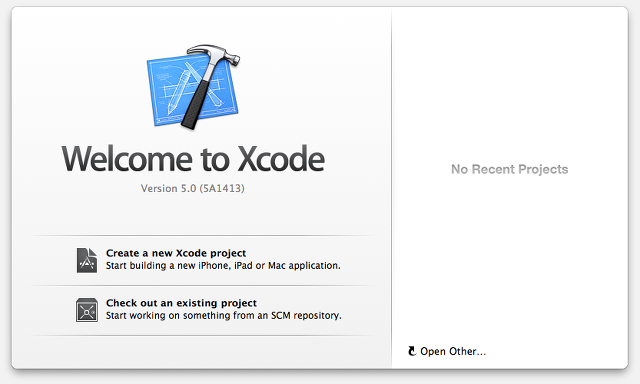Click the Open Other arrow icon
Viewport: 640px width, 384px height.
tap(412, 351)
